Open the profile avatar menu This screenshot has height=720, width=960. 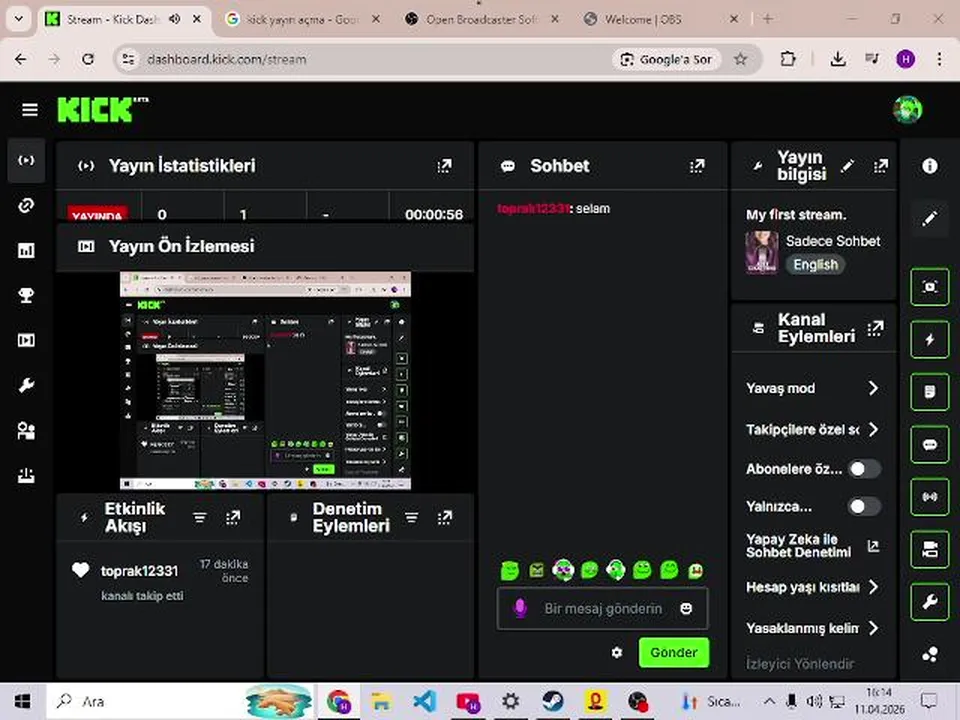click(x=907, y=110)
